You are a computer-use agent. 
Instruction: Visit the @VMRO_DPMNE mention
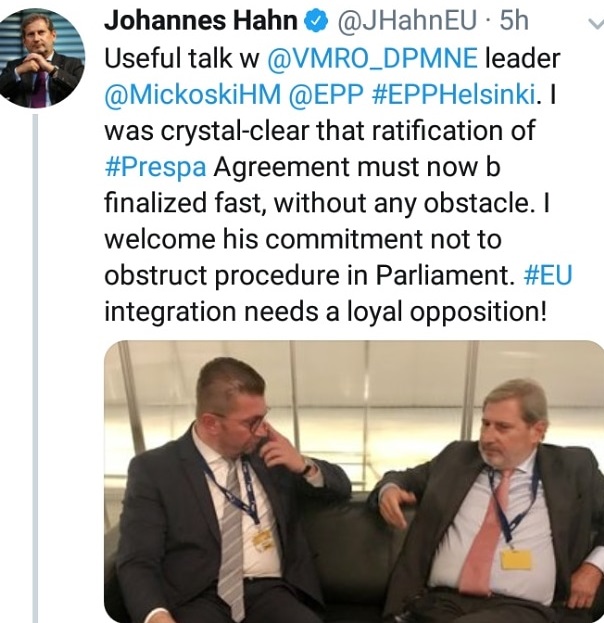point(372,59)
